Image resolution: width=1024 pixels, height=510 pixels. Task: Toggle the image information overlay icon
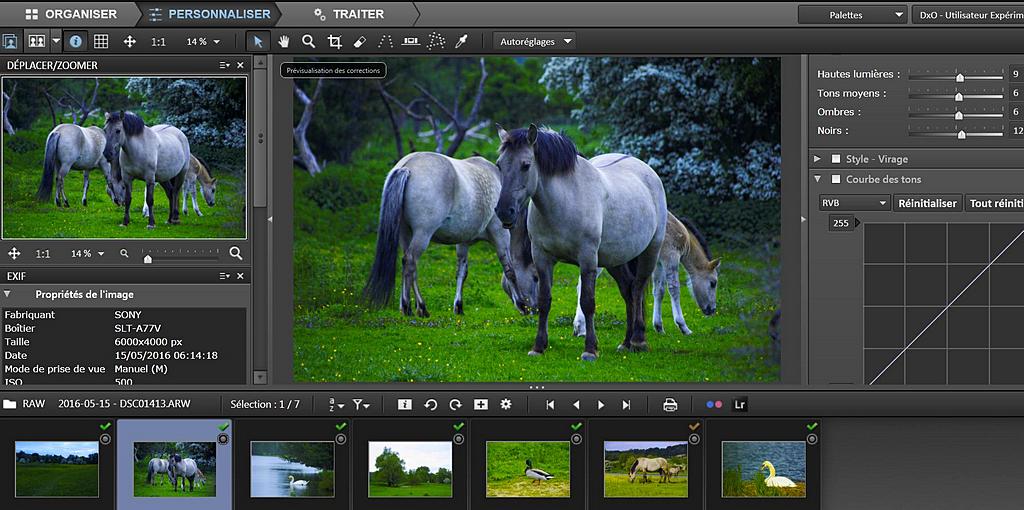point(76,42)
